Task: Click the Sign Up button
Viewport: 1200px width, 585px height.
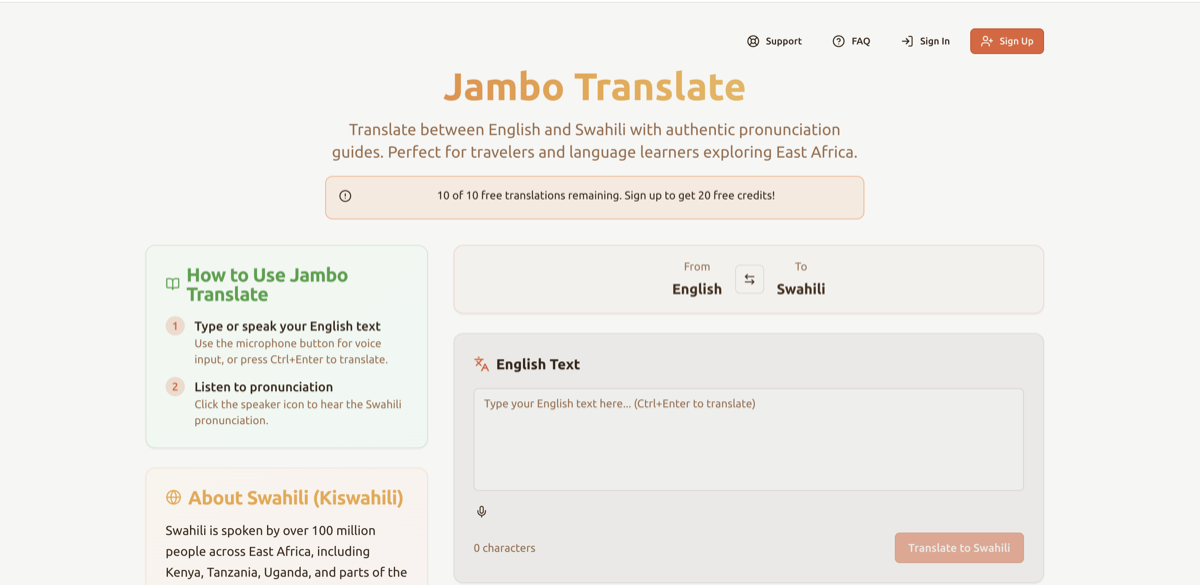Action: 1006,41
